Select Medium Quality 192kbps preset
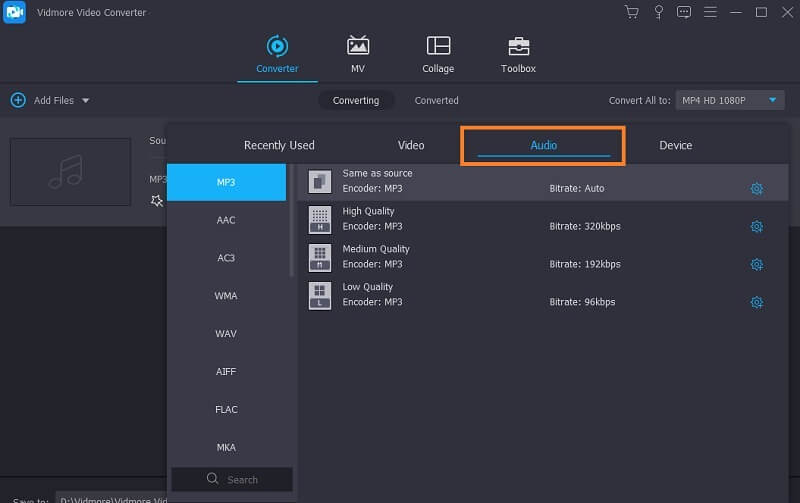This screenshot has height=503, width=800. 480,257
